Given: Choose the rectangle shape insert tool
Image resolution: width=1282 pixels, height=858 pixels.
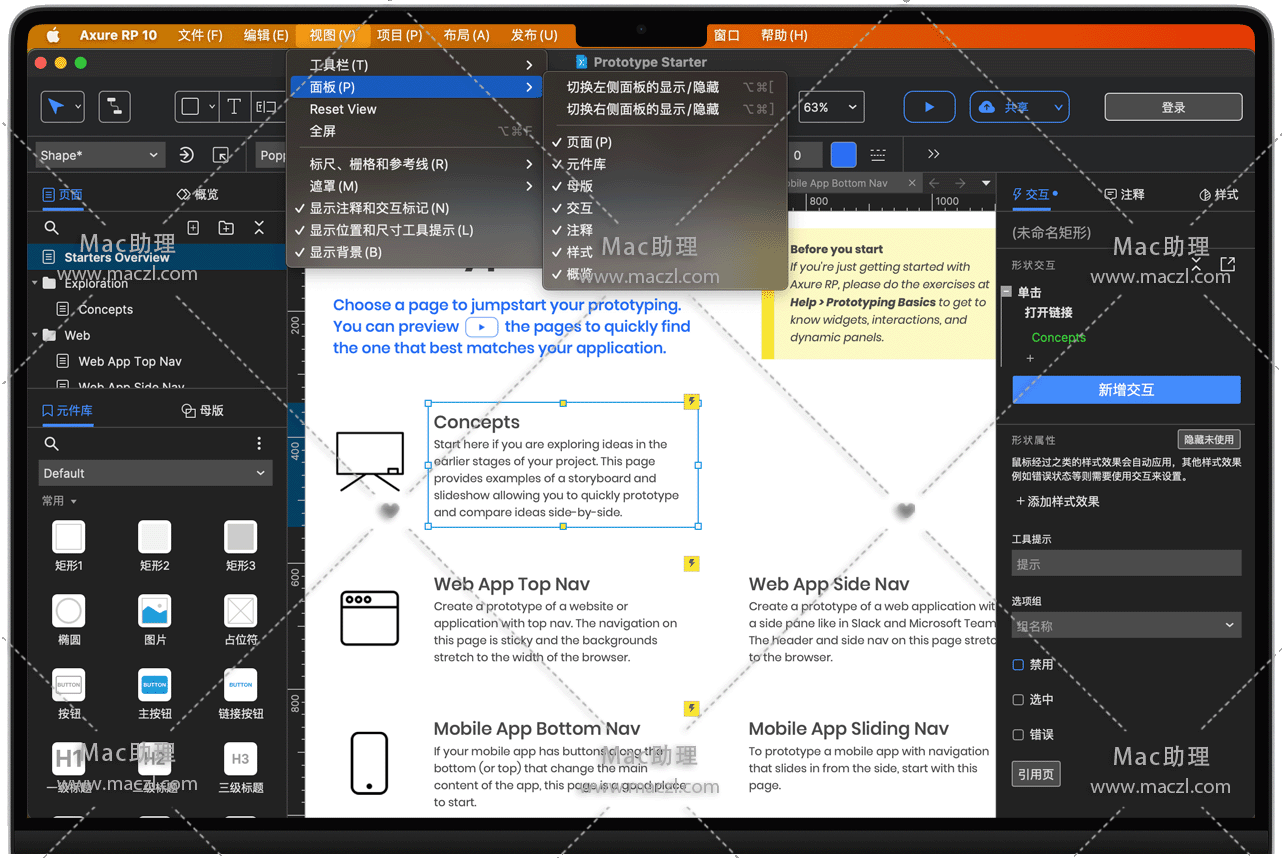Looking at the screenshot, I should [190, 107].
